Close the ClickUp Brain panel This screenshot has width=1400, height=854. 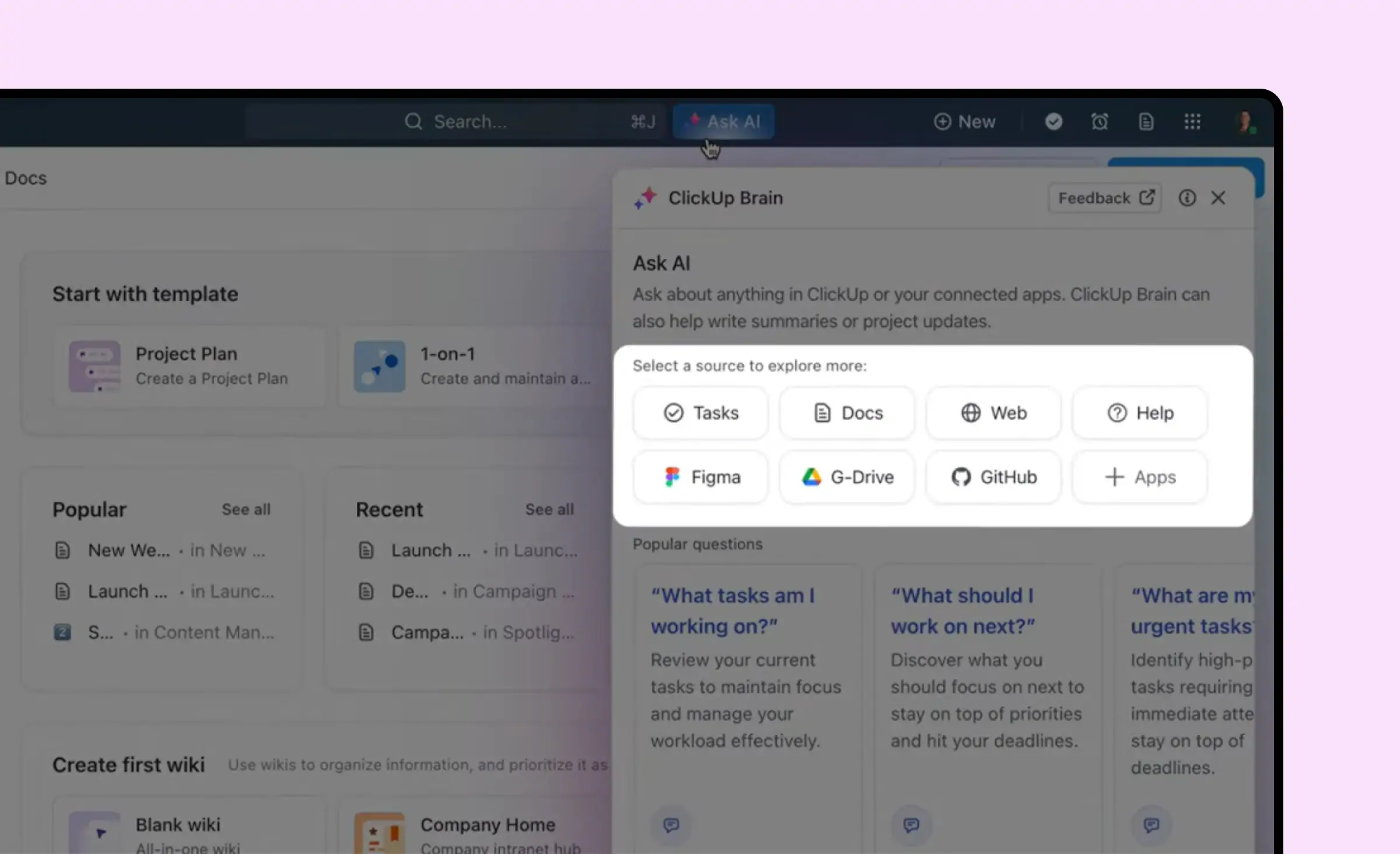pyautogui.click(x=1218, y=198)
